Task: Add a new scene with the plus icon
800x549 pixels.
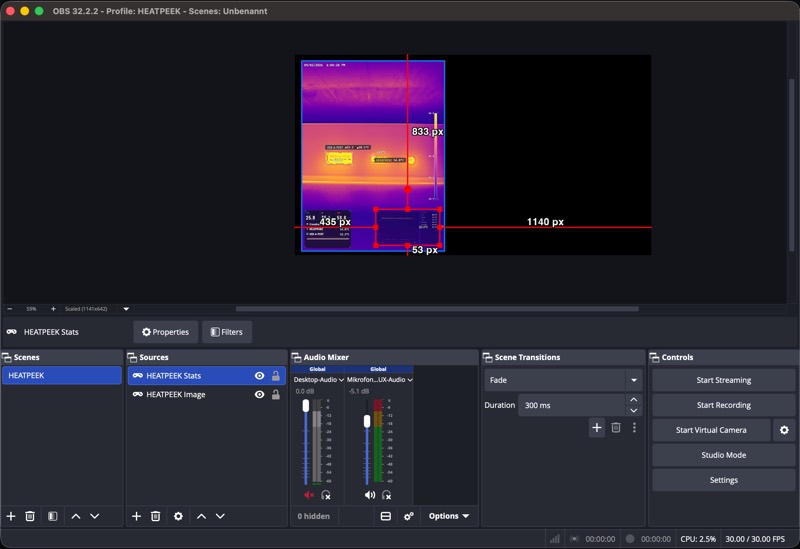Action: 11,516
